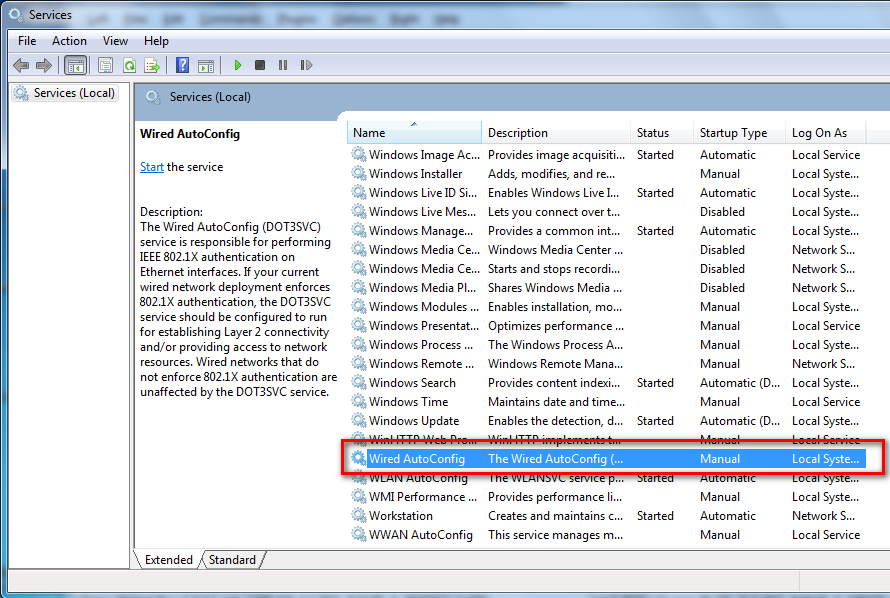Open the Help toolbar icon
The height and width of the screenshot is (598, 890).
pos(182,65)
